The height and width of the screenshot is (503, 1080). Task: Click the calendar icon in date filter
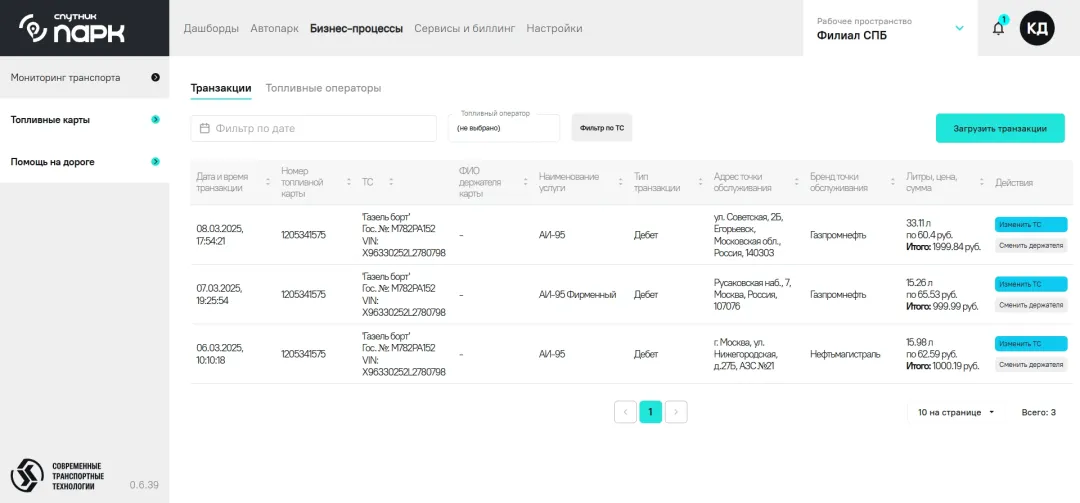coord(205,128)
